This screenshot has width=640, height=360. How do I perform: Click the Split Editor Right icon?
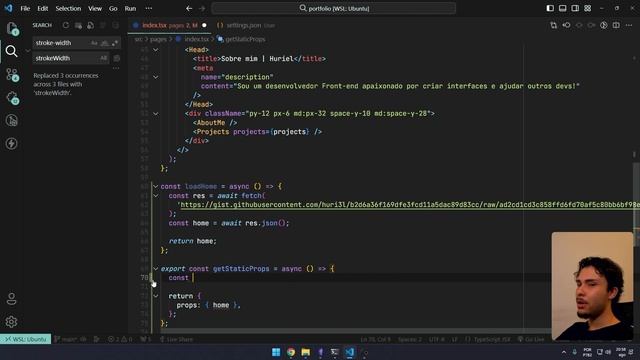pos(616,25)
